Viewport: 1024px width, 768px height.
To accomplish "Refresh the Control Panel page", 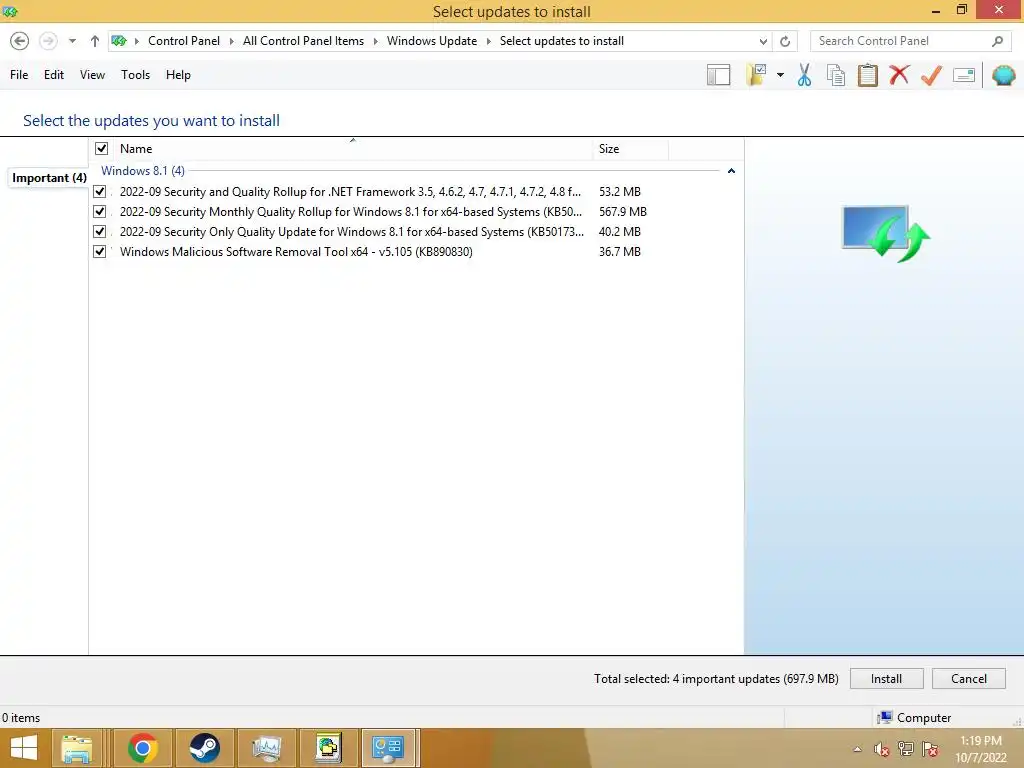I will pyautogui.click(x=785, y=41).
